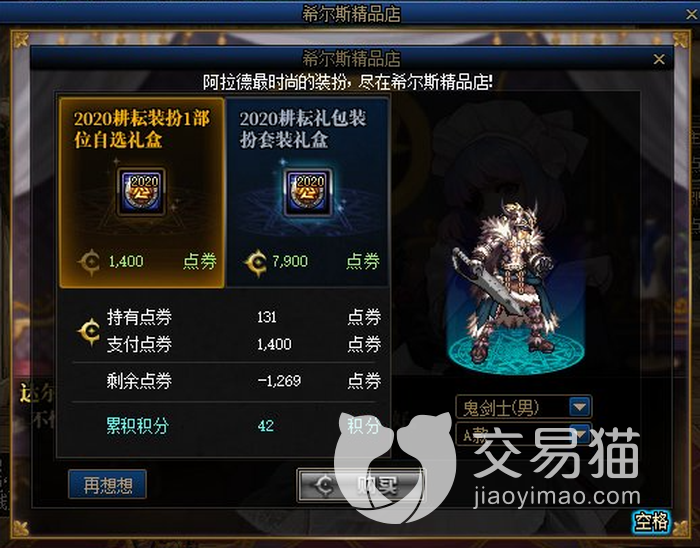Click the 2020 set gift box icon in blue card
This screenshot has height=548, width=700.
click(x=308, y=192)
